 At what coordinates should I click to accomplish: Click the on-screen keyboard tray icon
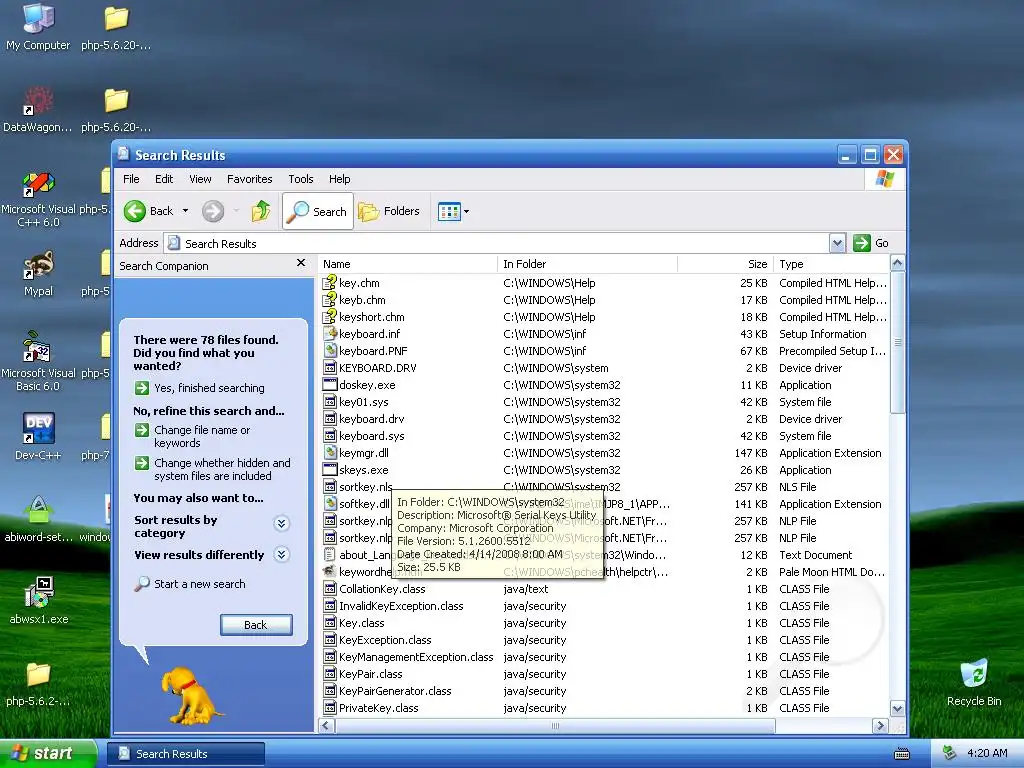[902, 754]
